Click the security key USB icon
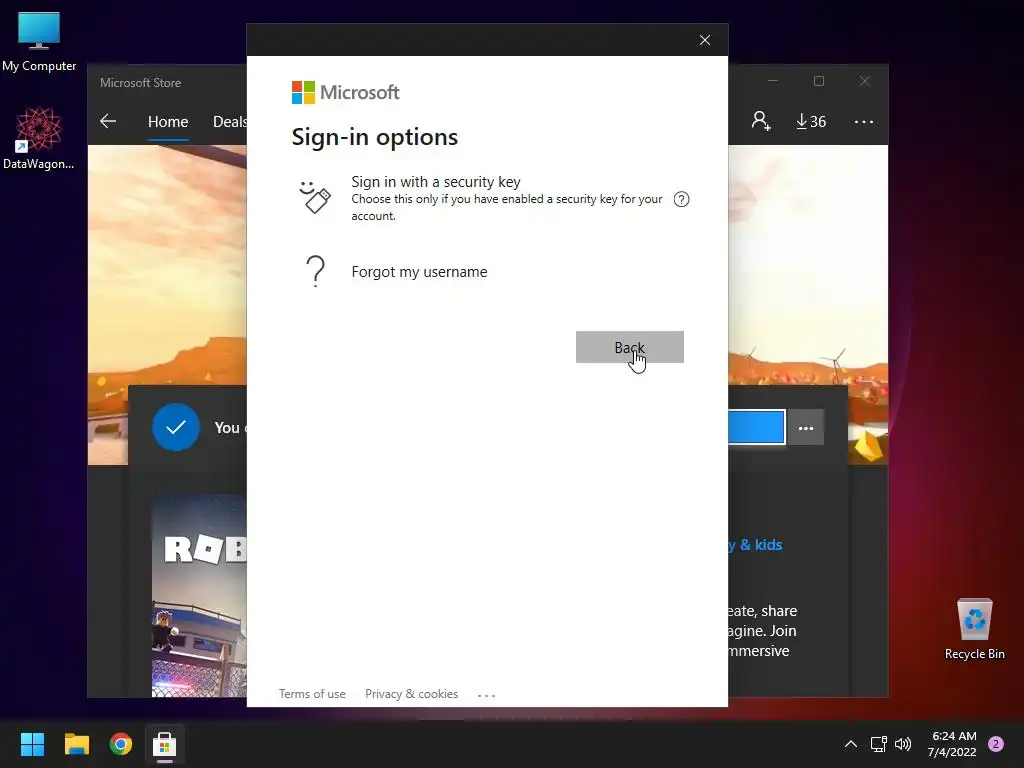 315,197
